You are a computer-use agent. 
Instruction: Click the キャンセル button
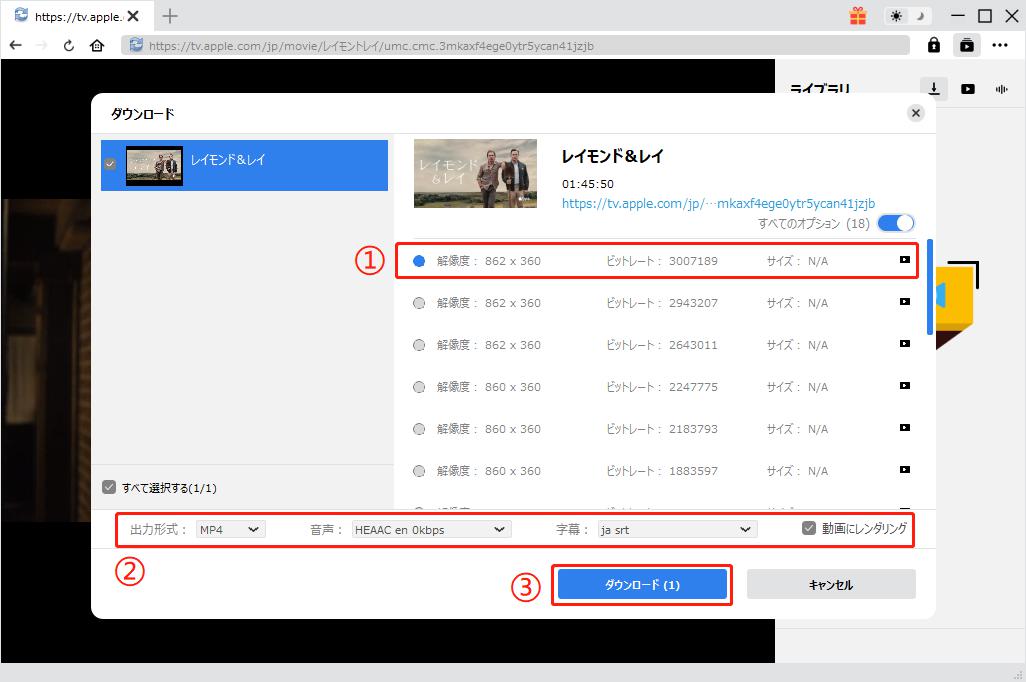click(831, 584)
